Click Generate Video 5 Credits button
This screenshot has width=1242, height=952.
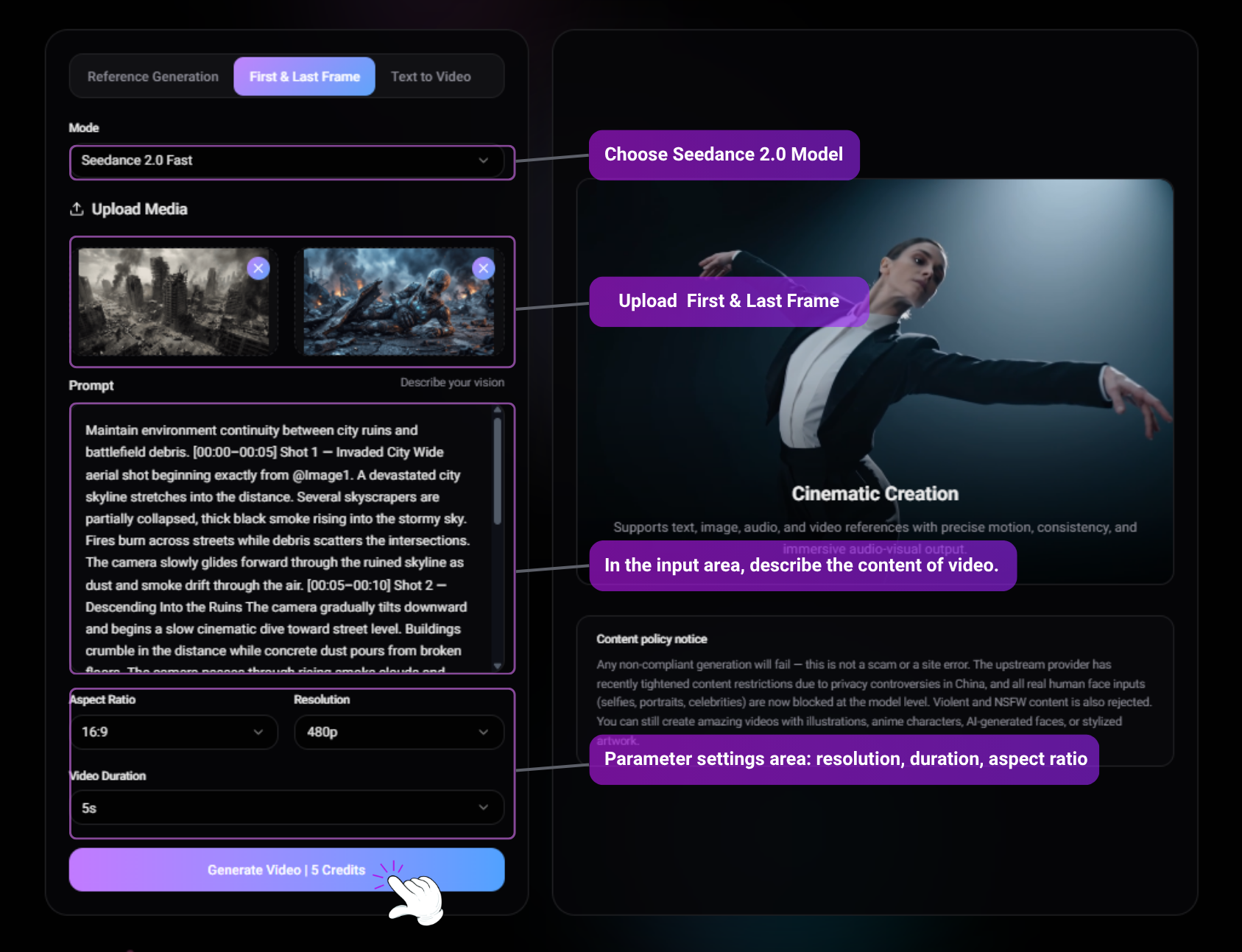(286, 870)
